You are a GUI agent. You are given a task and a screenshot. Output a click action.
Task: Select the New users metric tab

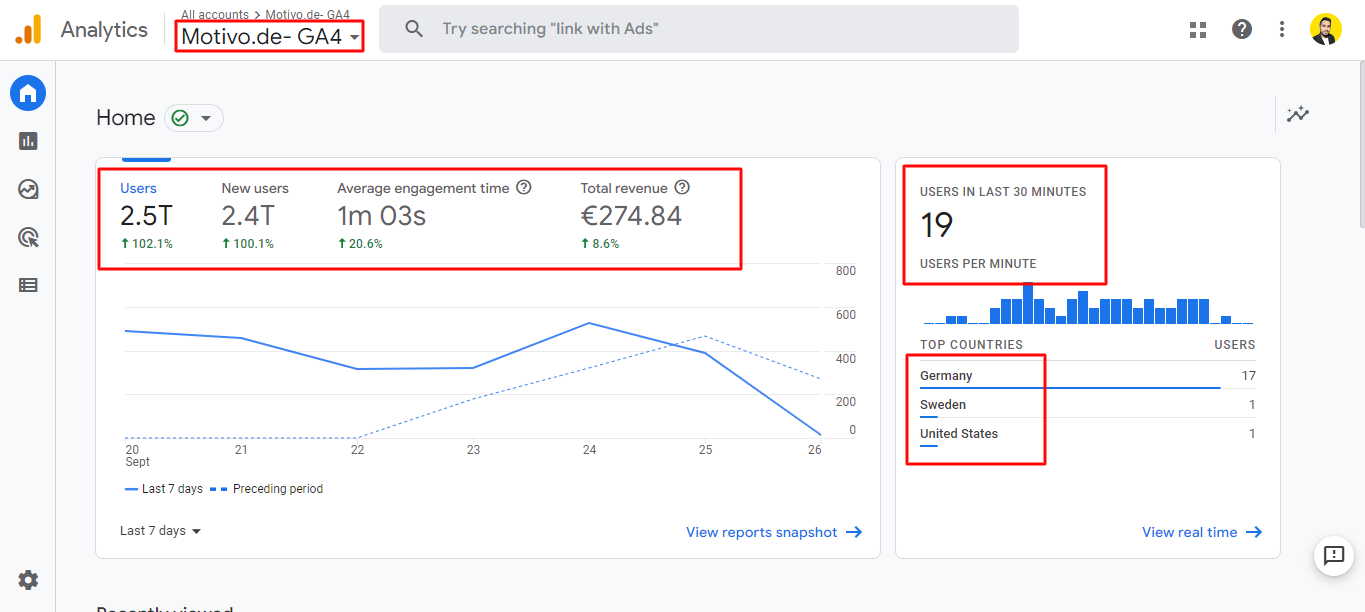[255, 215]
